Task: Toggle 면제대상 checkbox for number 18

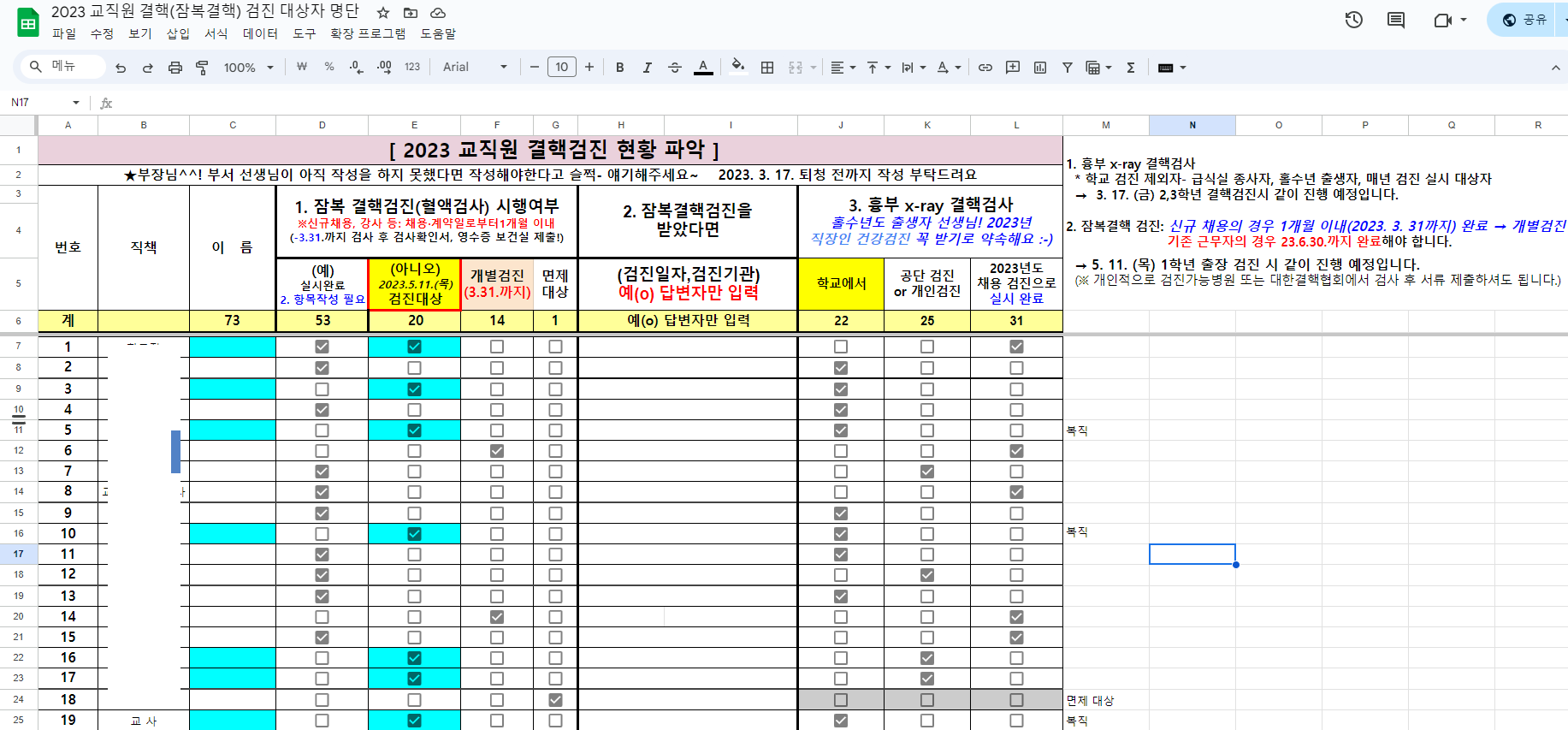Action: 555,700
